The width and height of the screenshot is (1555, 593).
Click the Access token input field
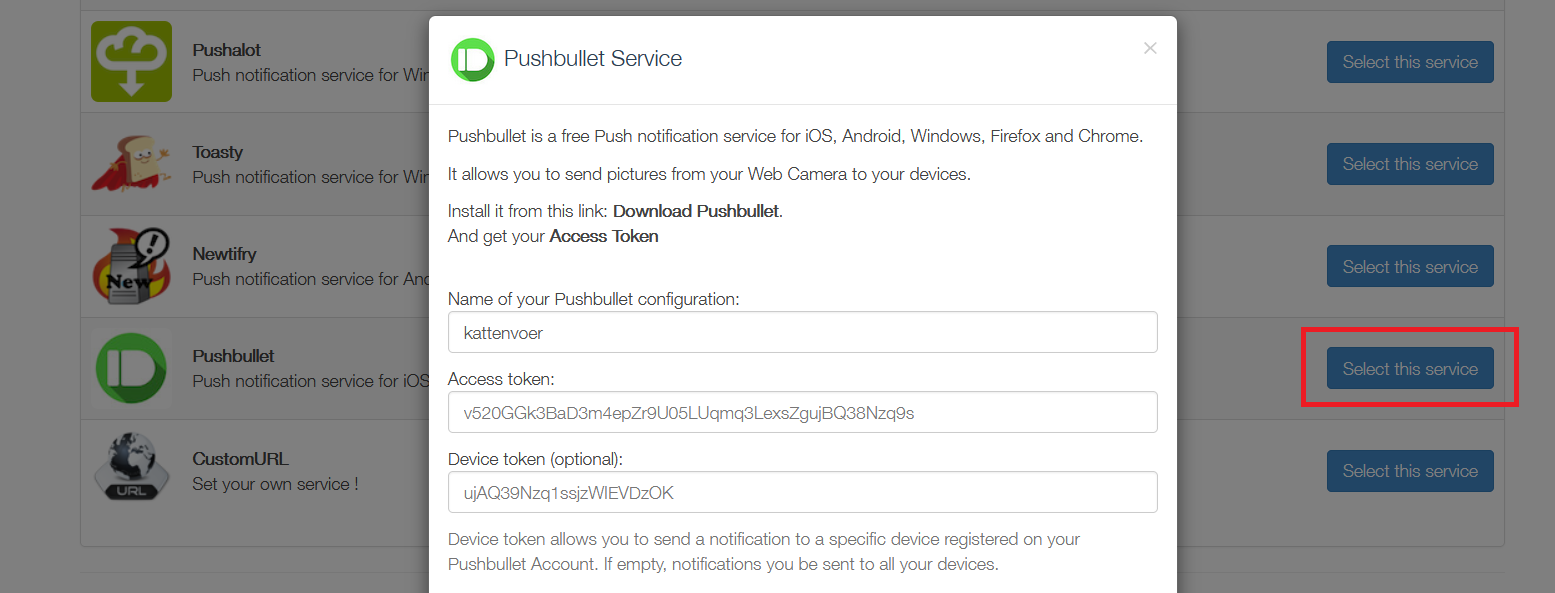802,412
